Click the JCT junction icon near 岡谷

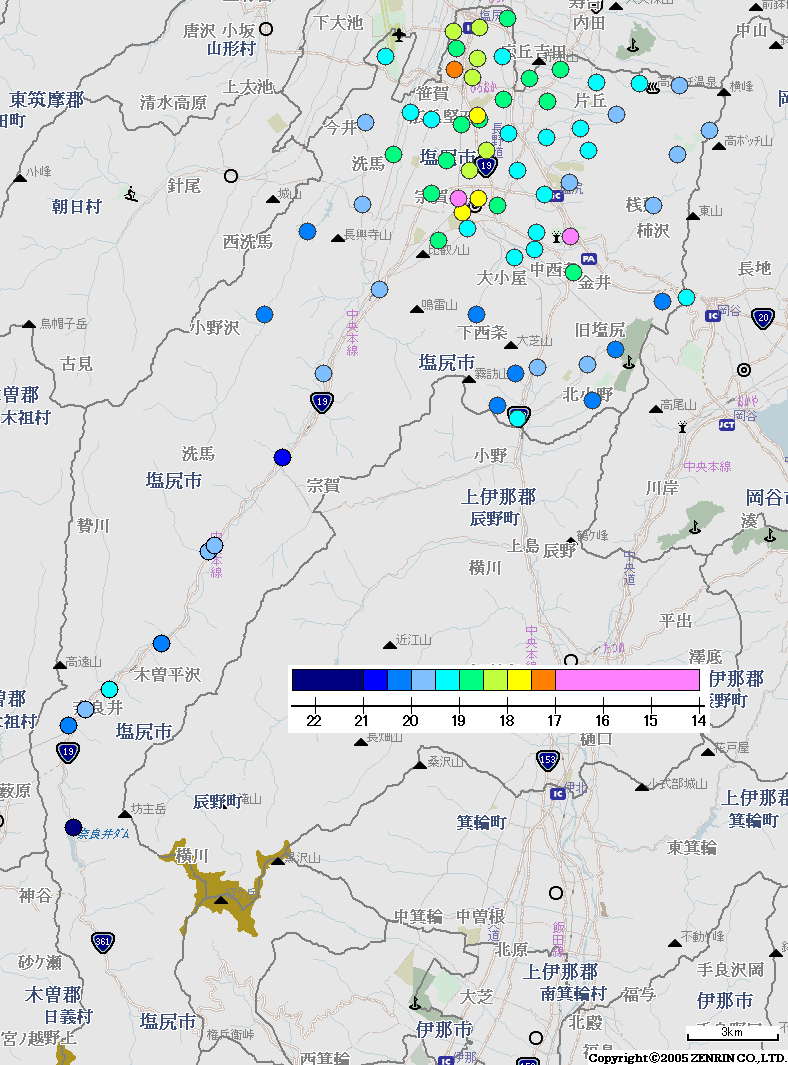point(726,425)
